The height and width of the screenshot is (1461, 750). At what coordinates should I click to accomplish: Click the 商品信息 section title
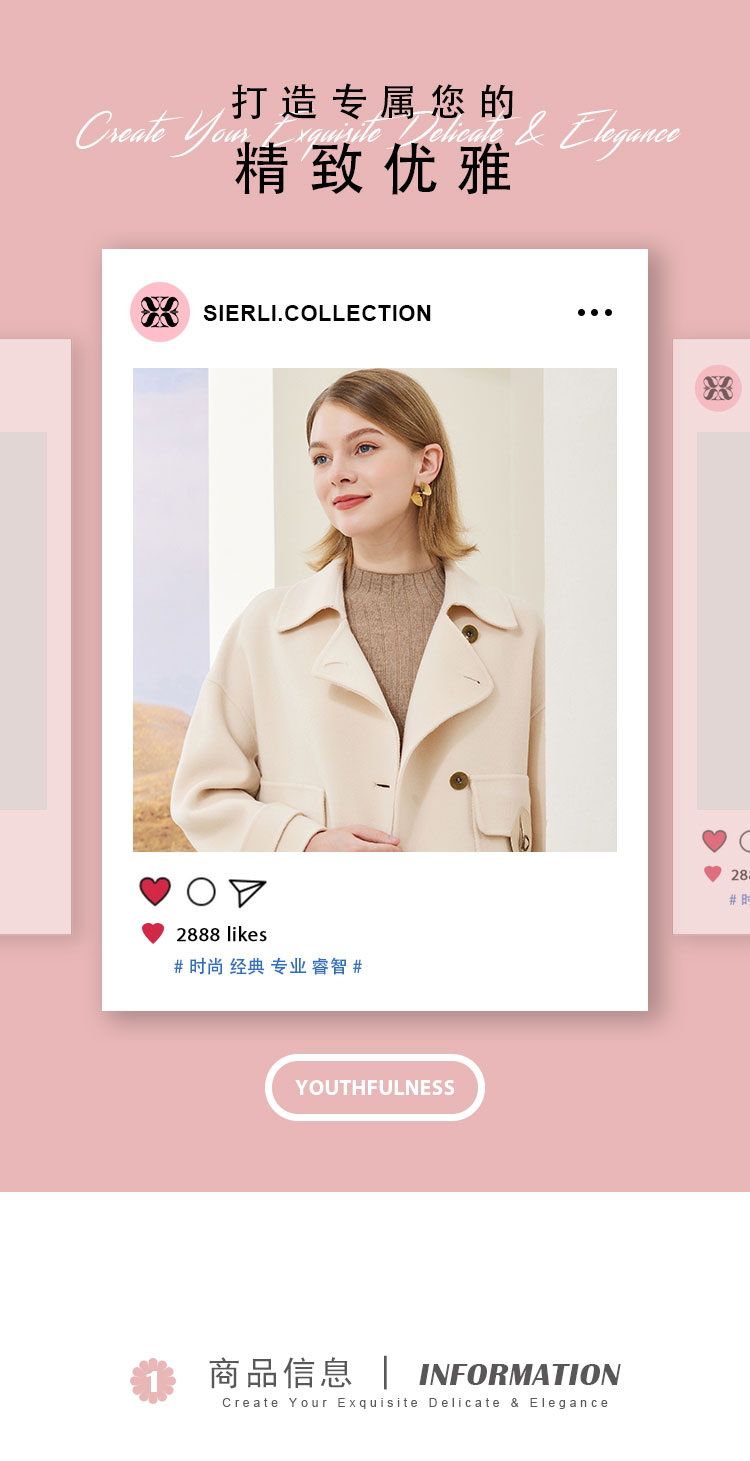click(x=281, y=1373)
